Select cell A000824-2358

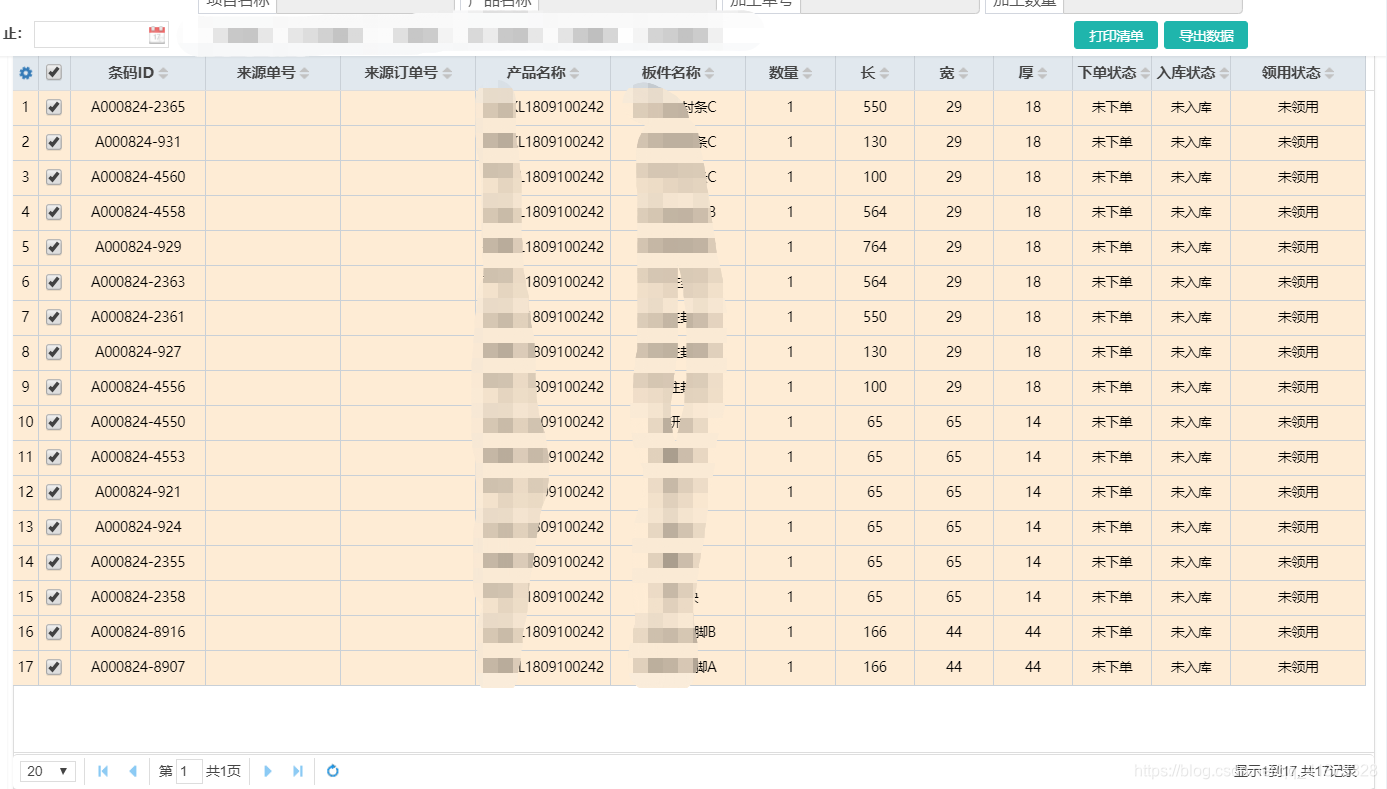coord(138,597)
